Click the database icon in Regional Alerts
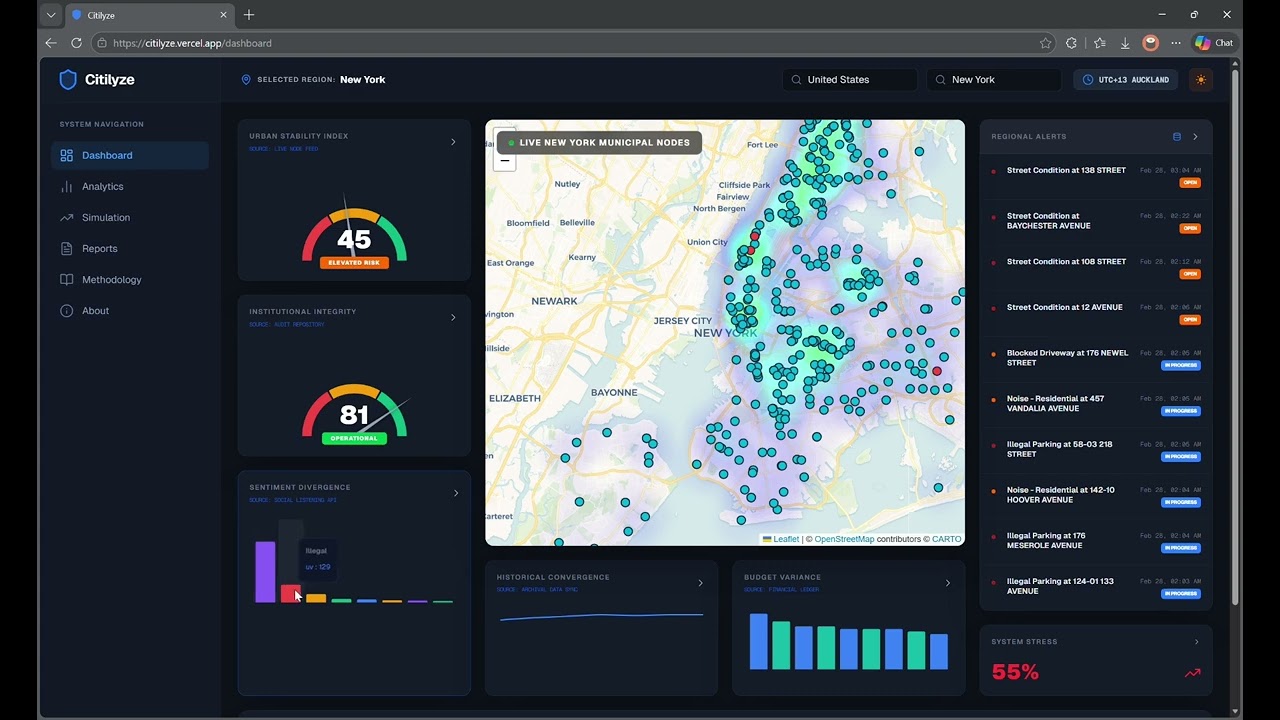Image resolution: width=1280 pixels, height=720 pixels. click(x=1177, y=137)
